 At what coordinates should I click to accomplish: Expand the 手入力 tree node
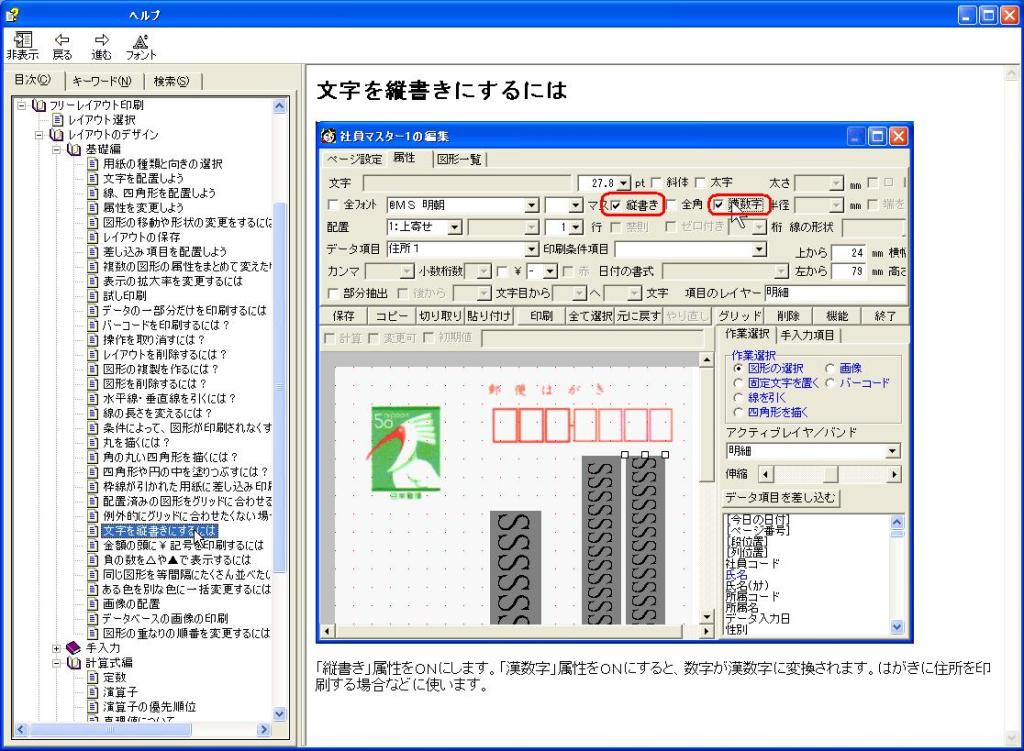[x=57, y=648]
